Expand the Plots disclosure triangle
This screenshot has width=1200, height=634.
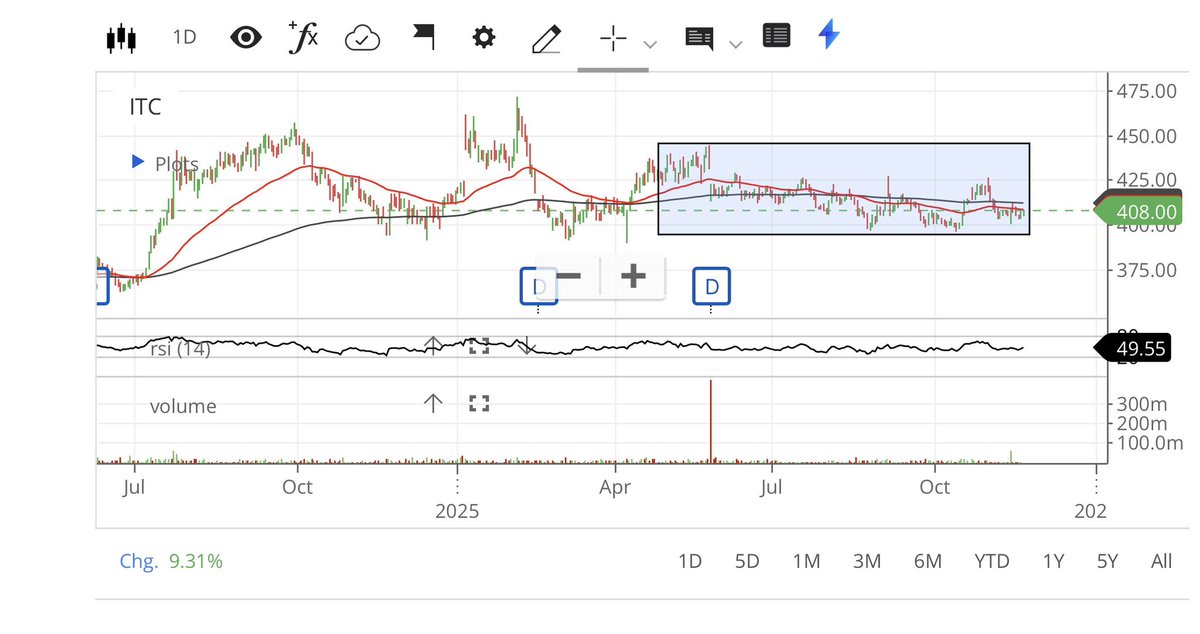click(x=138, y=162)
